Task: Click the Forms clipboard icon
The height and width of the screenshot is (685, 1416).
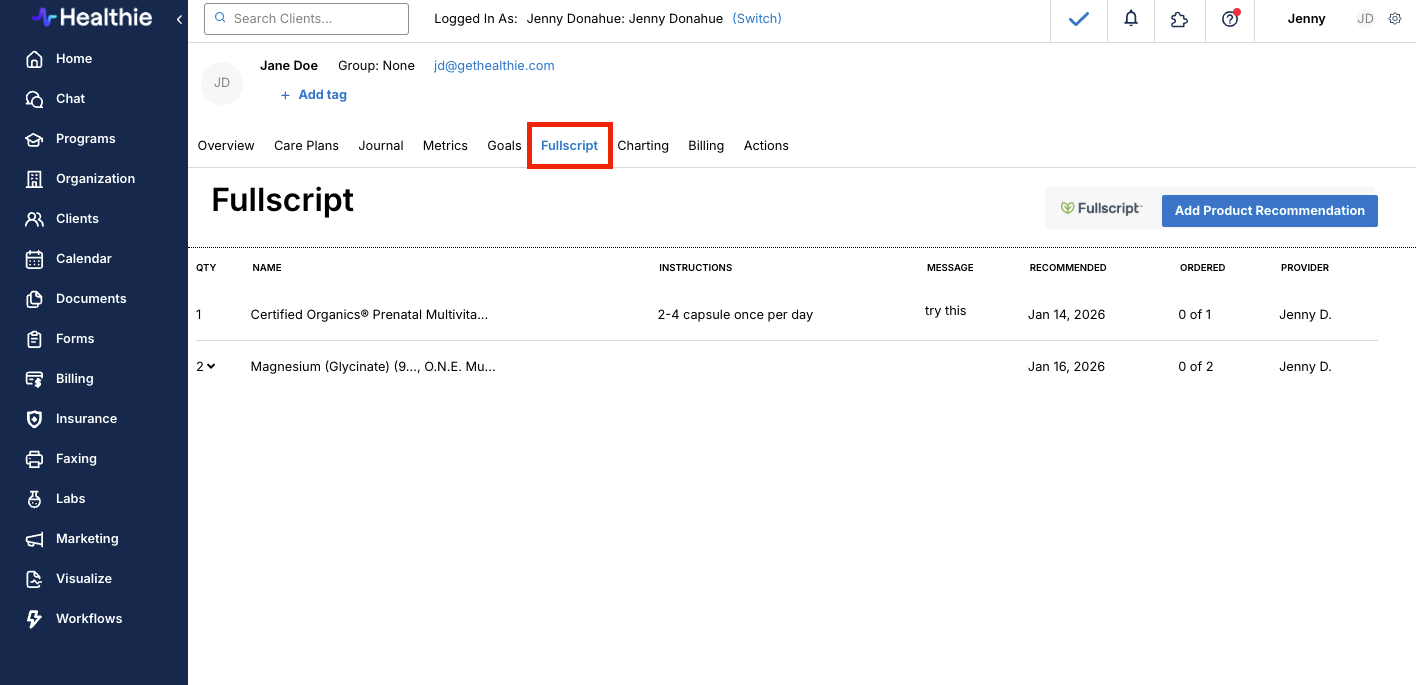Action: pos(34,339)
